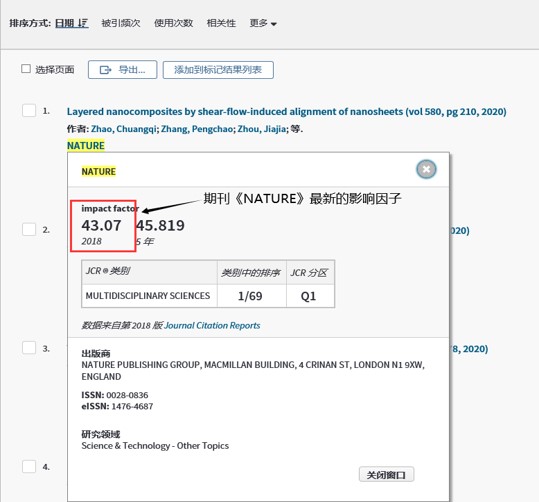Check the box for result 3

pos(29,348)
